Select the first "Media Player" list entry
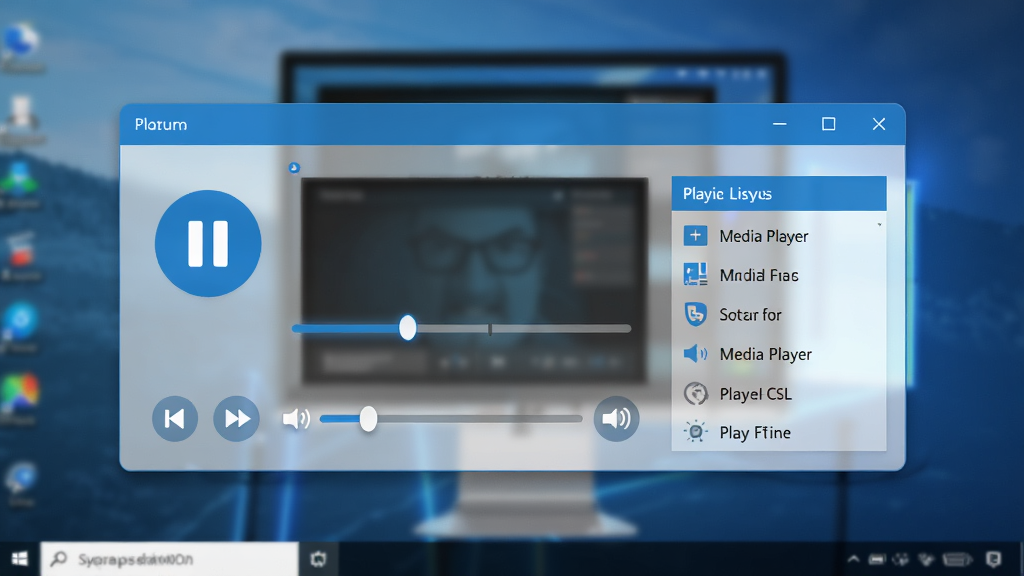This screenshot has width=1024, height=576. point(778,236)
